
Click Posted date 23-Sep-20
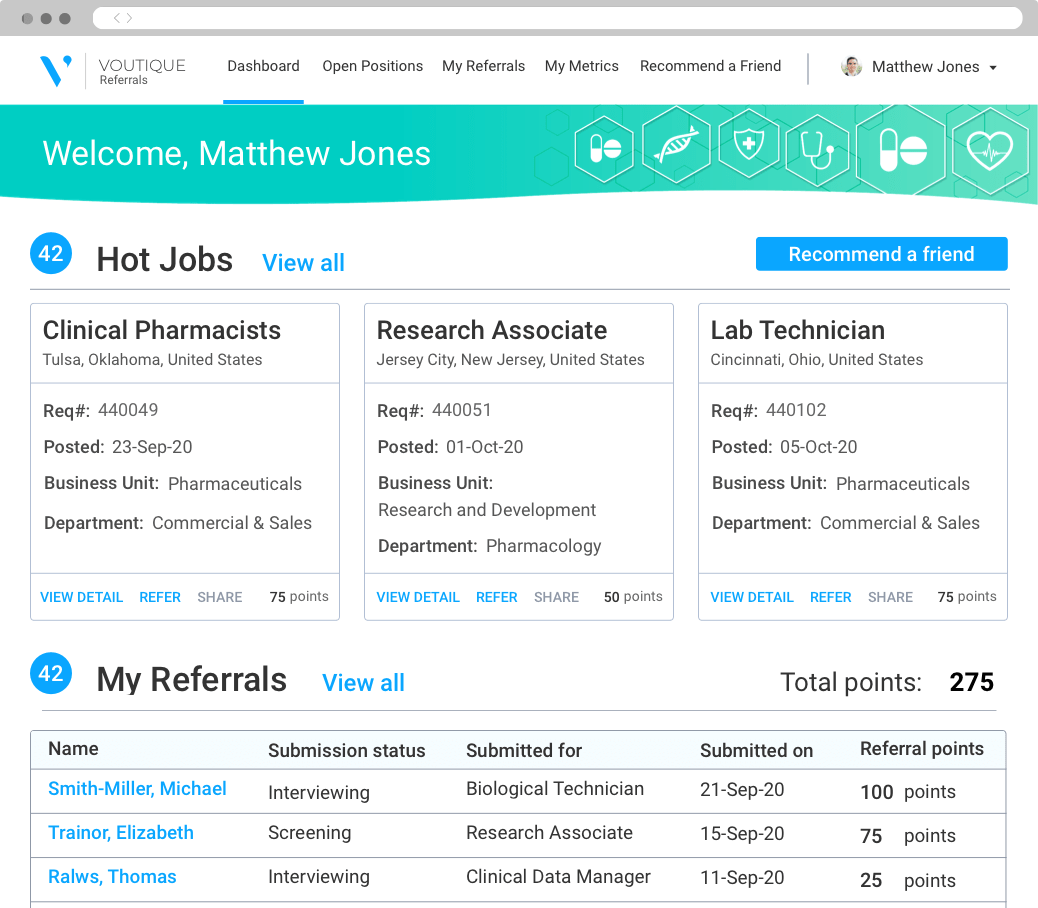coord(152,447)
